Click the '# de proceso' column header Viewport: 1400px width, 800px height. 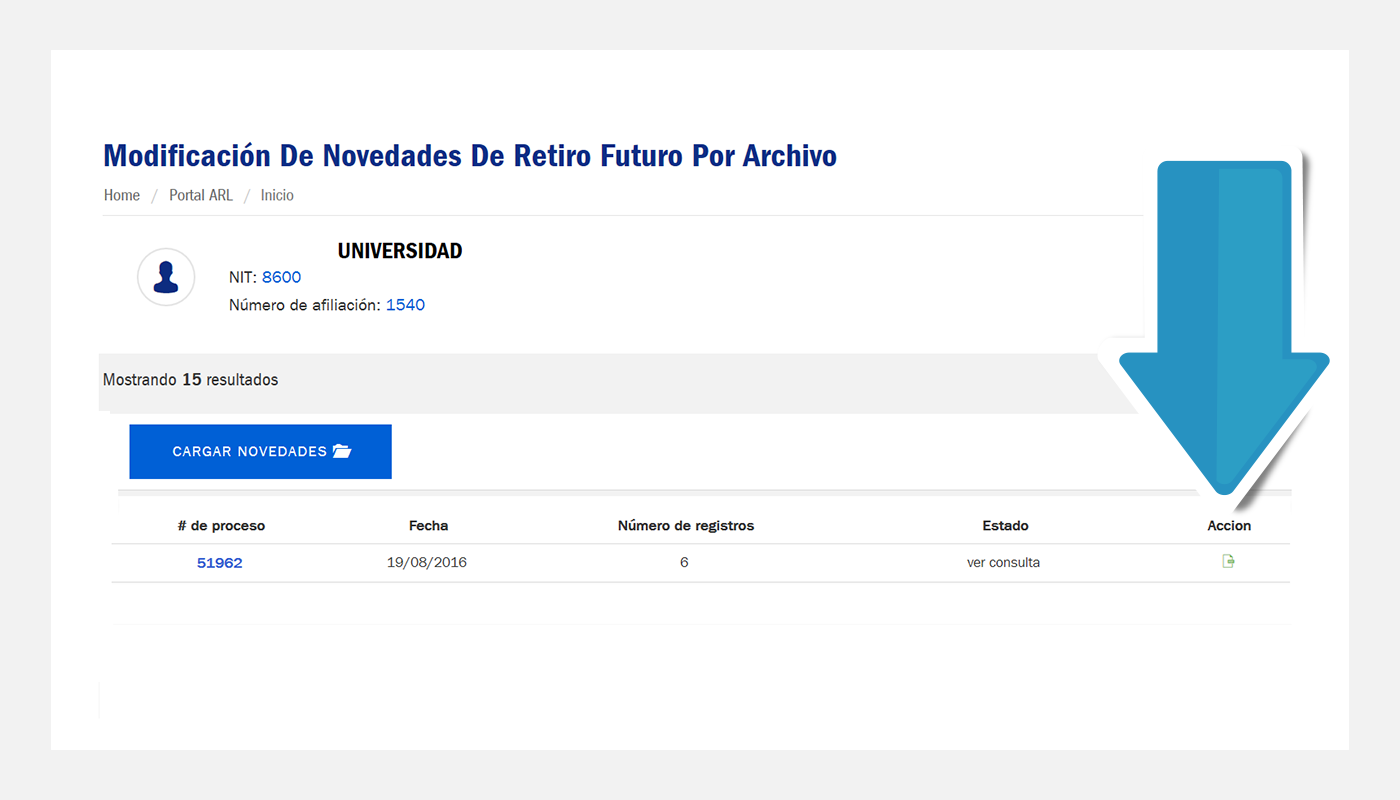[221, 526]
